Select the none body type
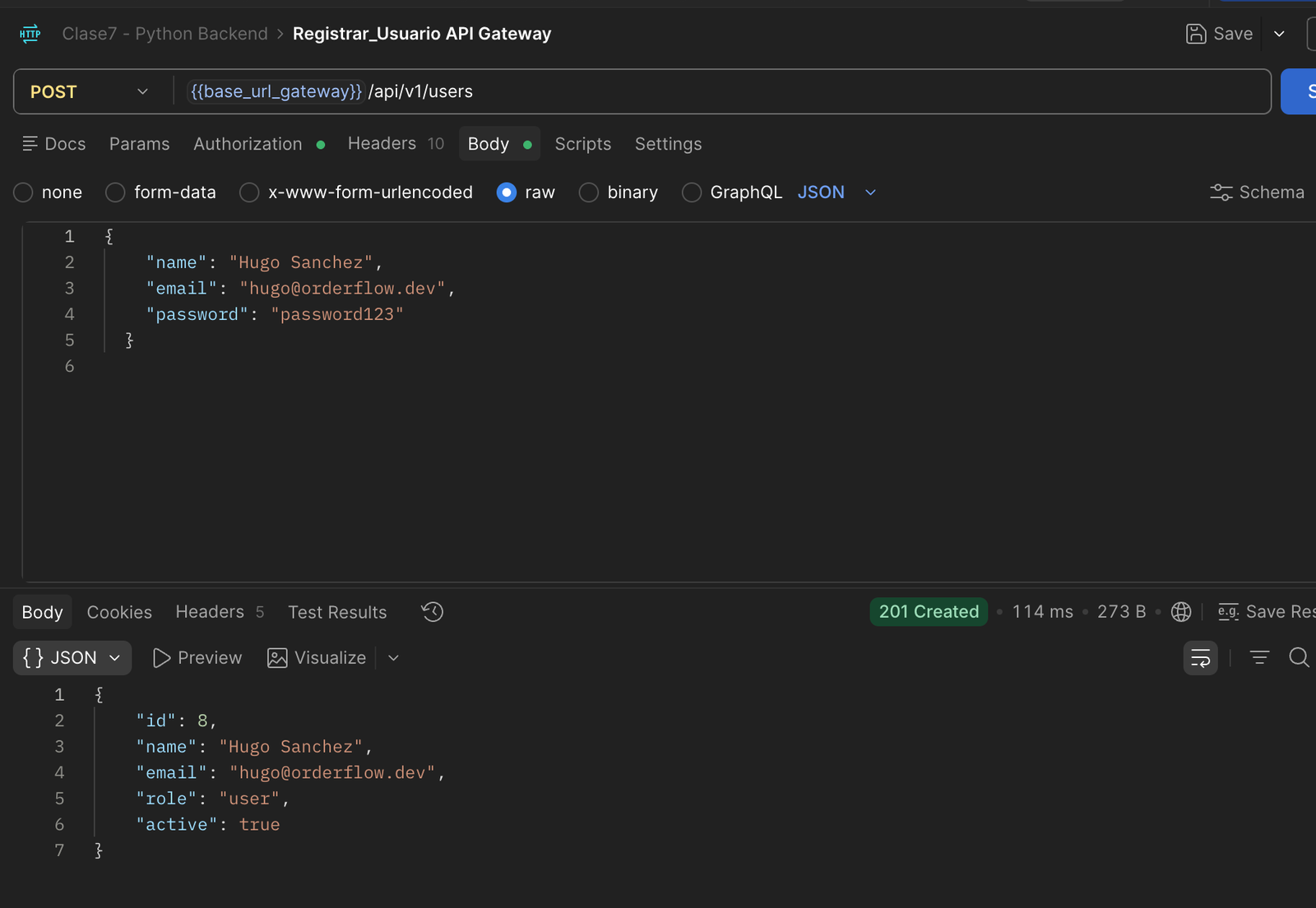 pos(48,192)
